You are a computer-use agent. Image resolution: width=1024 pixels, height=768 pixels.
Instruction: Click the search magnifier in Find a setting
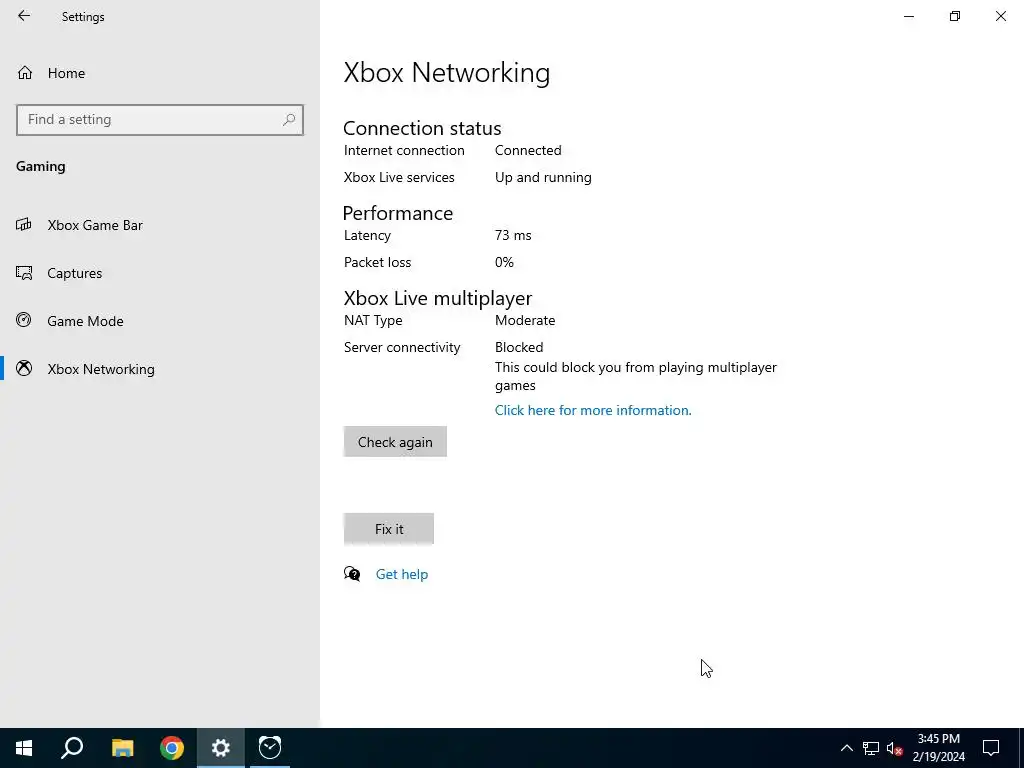coord(289,120)
